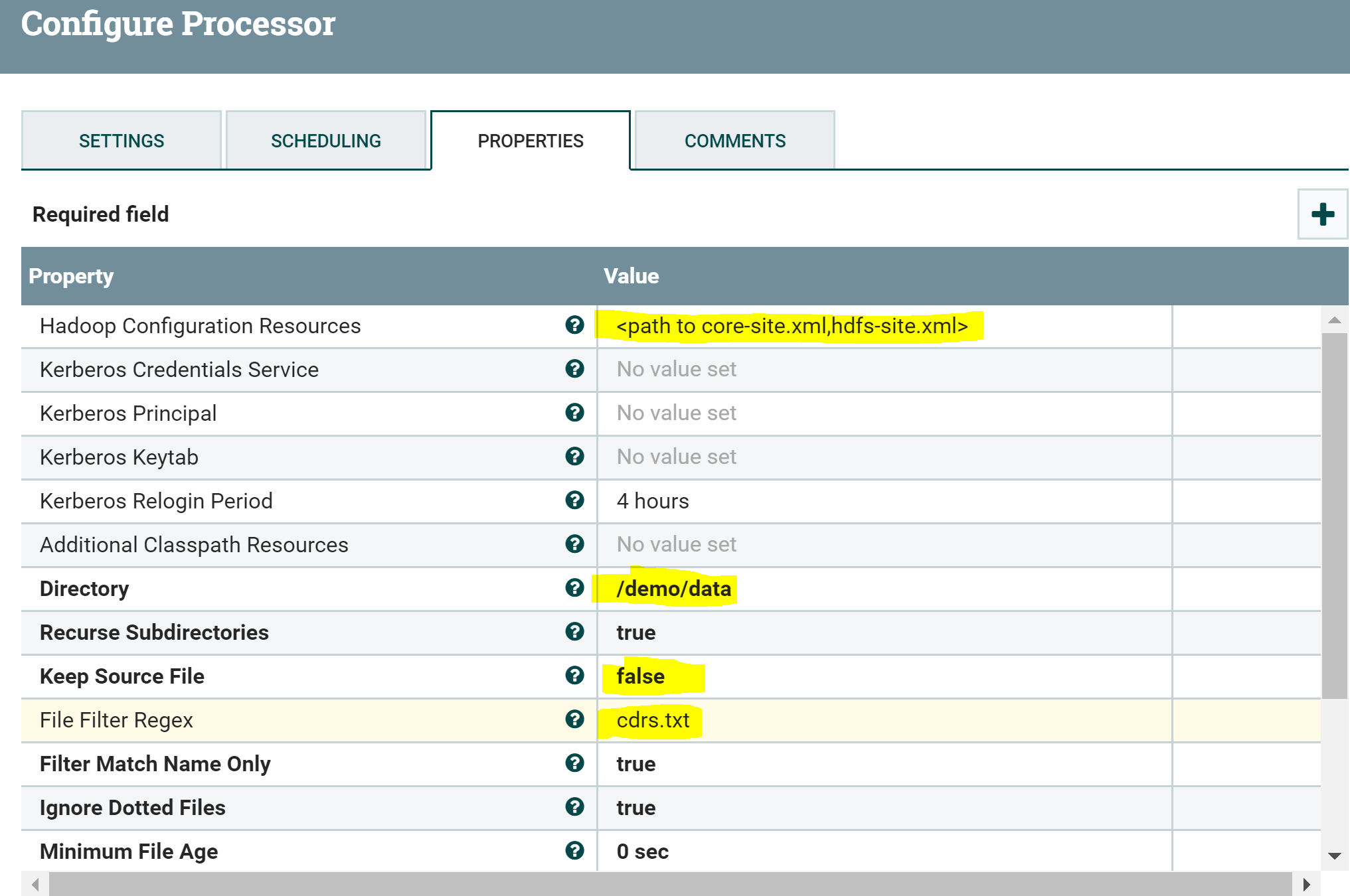Edit the Keep Source File false value
1350x896 pixels.
[x=640, y=676]
